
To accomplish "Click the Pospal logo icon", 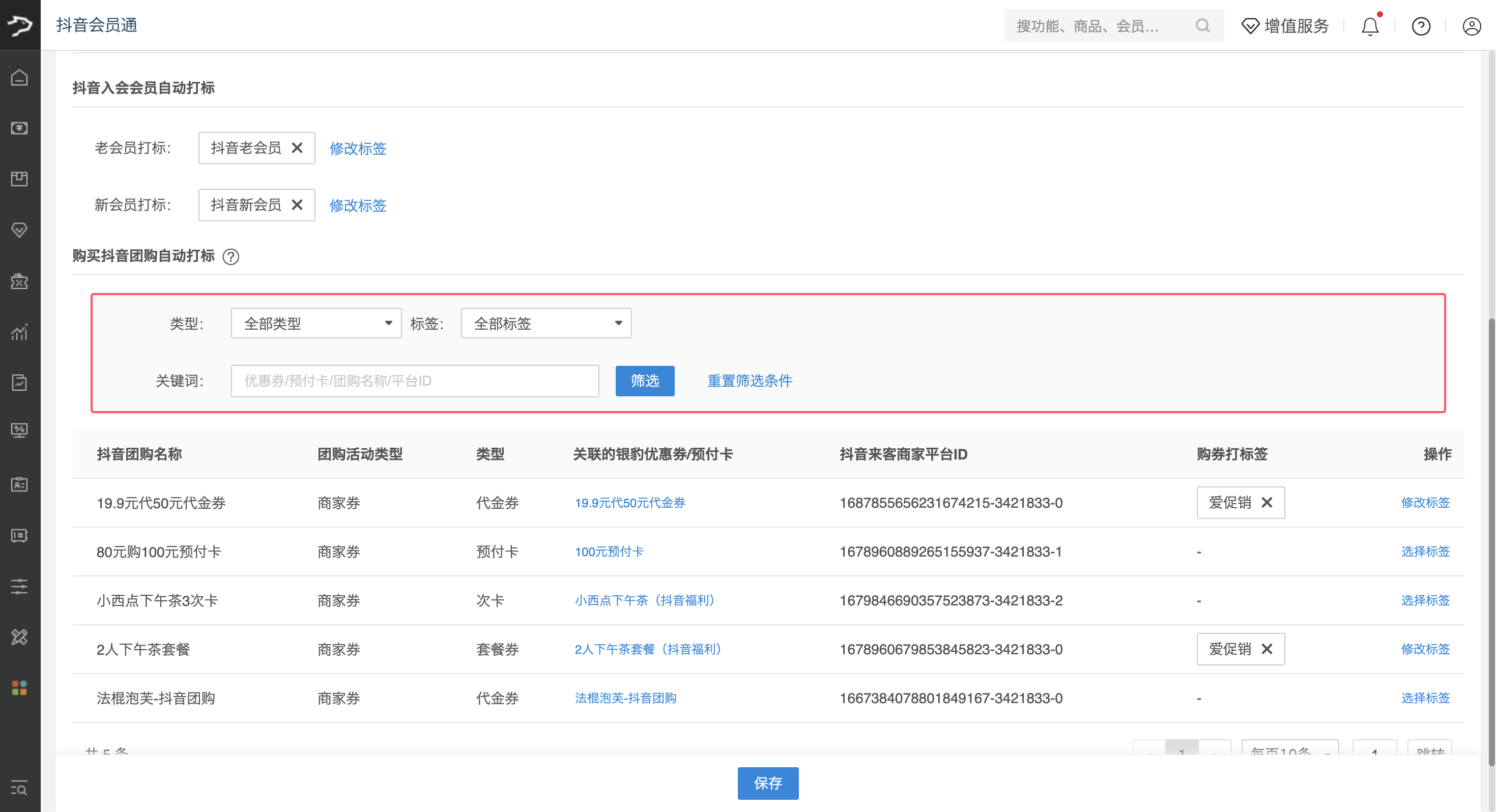I will pos(20,25).
